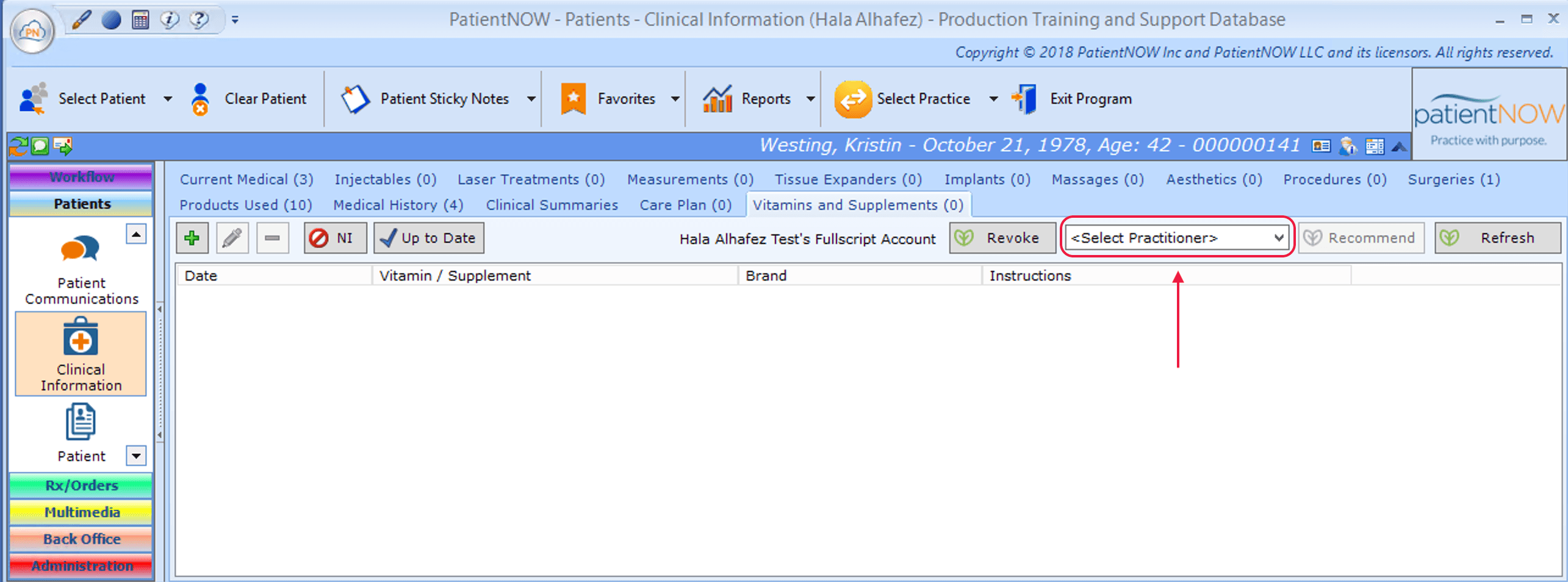Open the Patient document icon in sidebar
Image resolution: width=1568 pixels, height=582 pixels.
coord(81,432)
